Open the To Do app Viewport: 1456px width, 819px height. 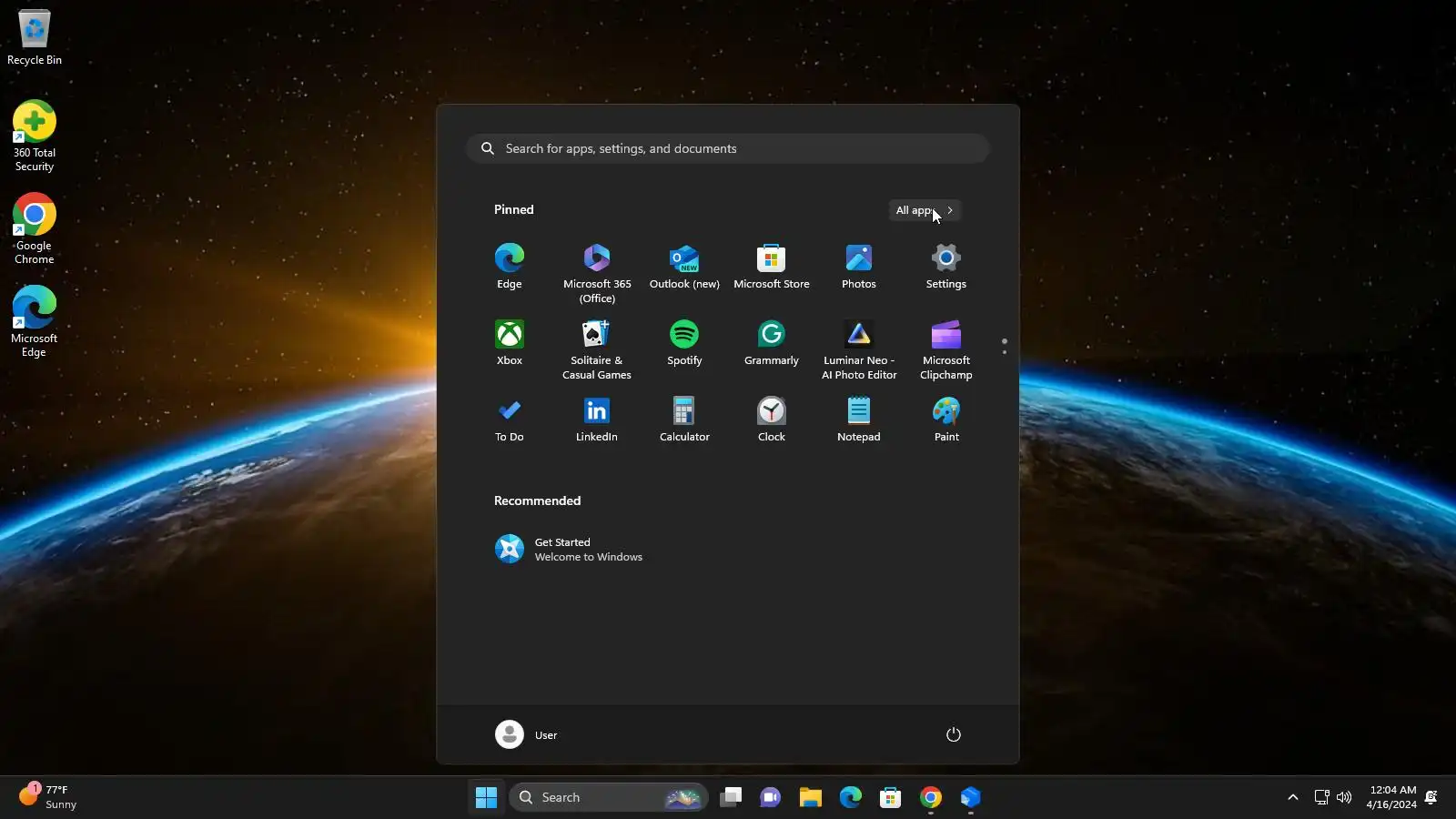(x=510, y=420)
